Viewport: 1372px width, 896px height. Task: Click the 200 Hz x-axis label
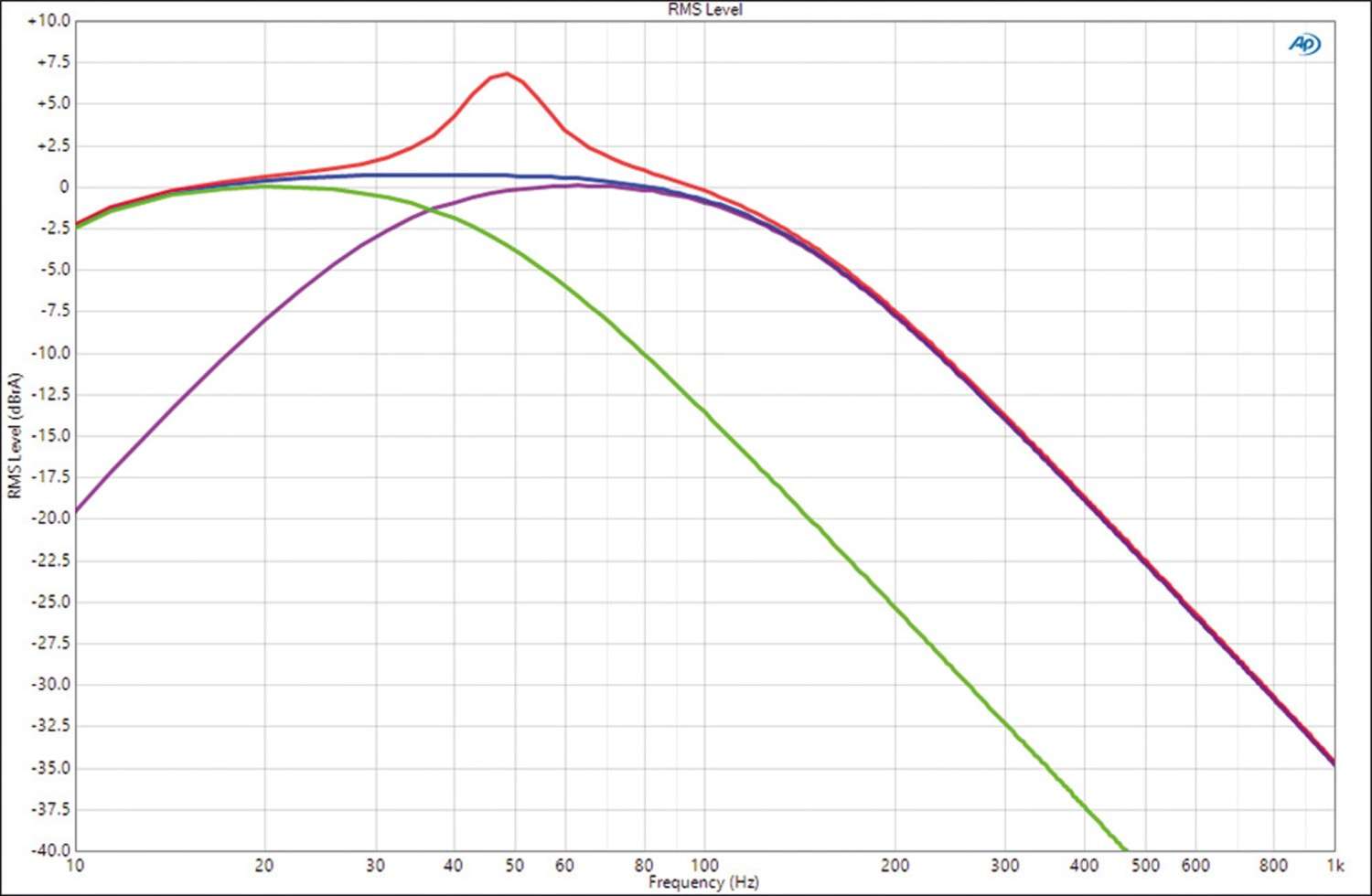895,865
